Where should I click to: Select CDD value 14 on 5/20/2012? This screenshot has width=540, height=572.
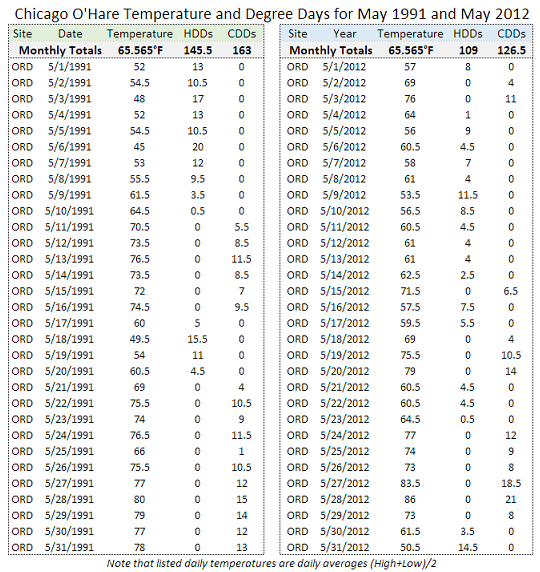(511, 371)
